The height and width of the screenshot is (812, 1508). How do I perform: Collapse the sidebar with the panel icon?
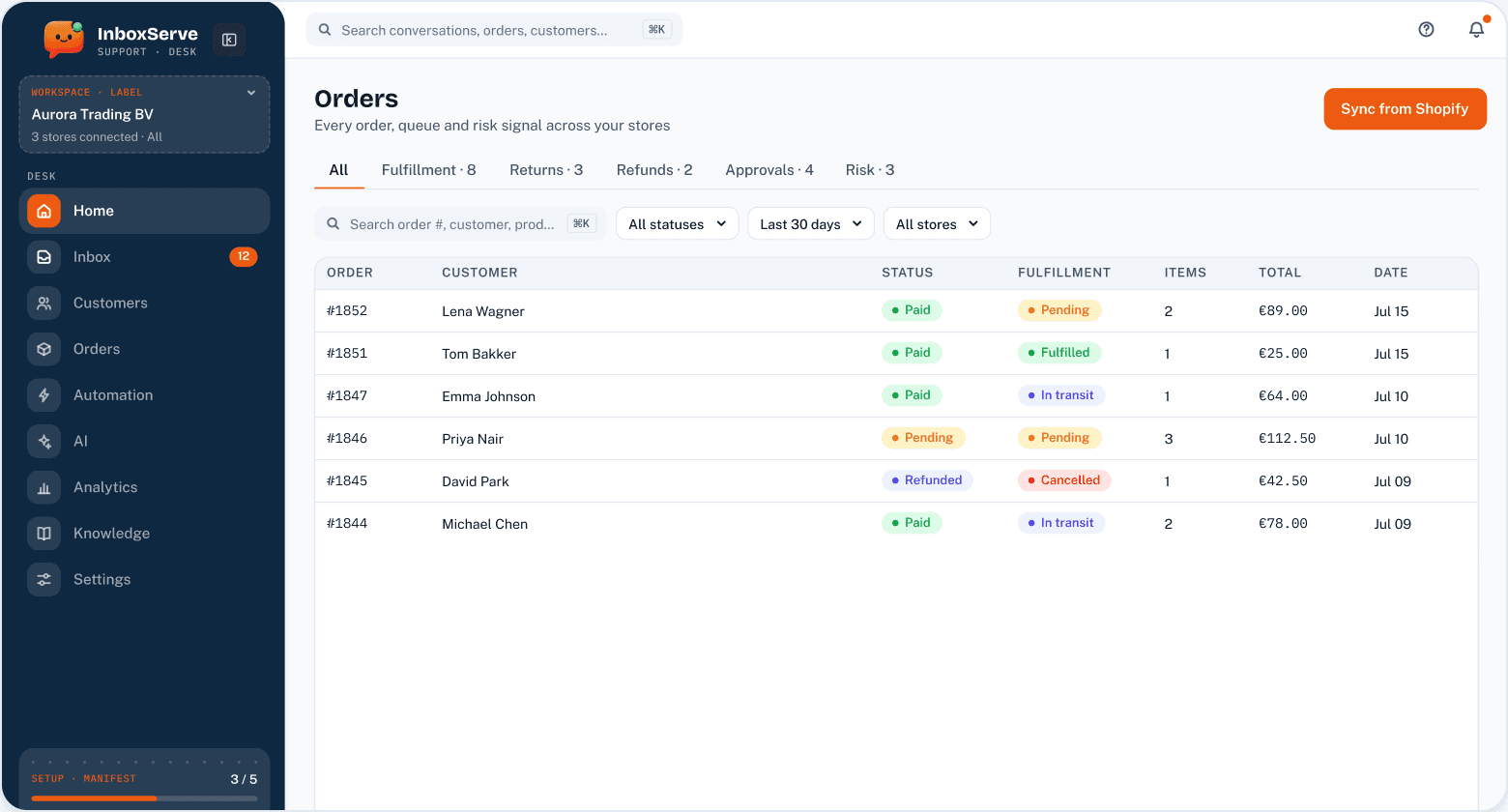pyautogui.click(x=229, y=40)
